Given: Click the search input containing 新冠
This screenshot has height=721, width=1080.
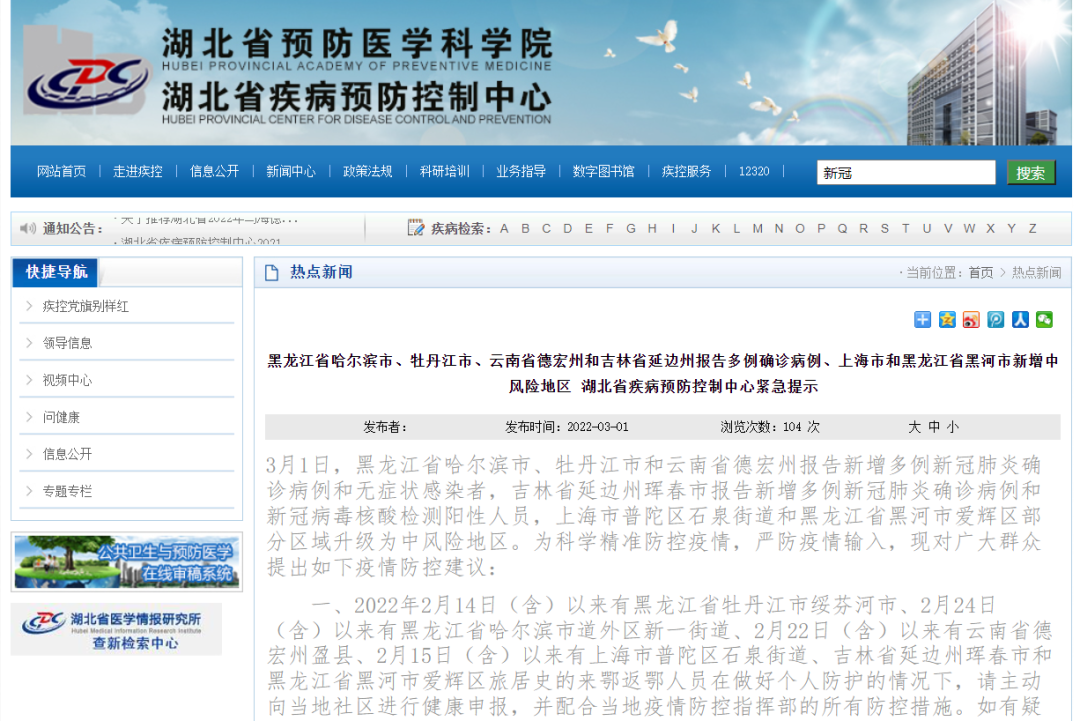Looking at the screenshot, I should pyautogui.click(x=905, y=173).
